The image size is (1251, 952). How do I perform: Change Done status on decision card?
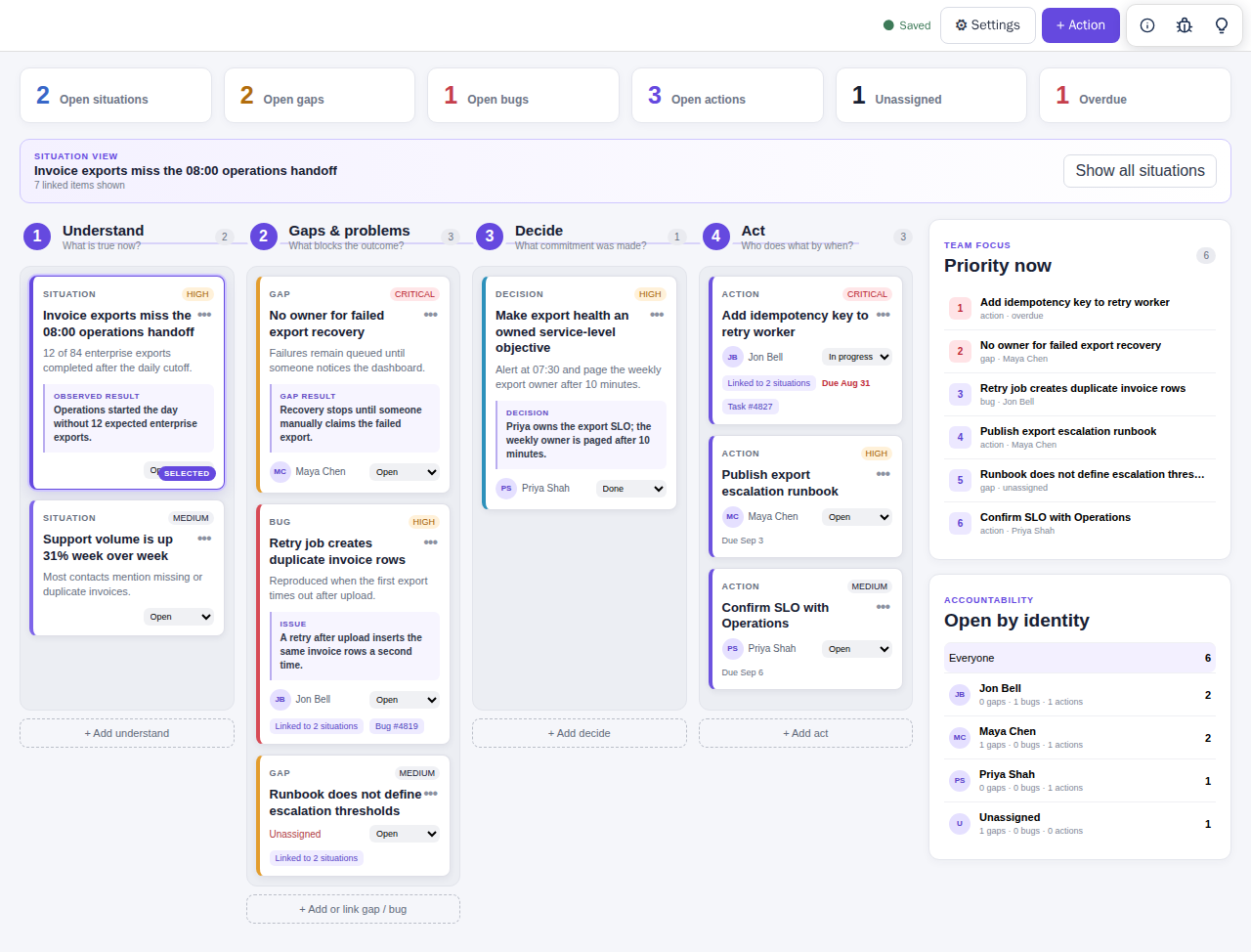(x=632, y=489)
